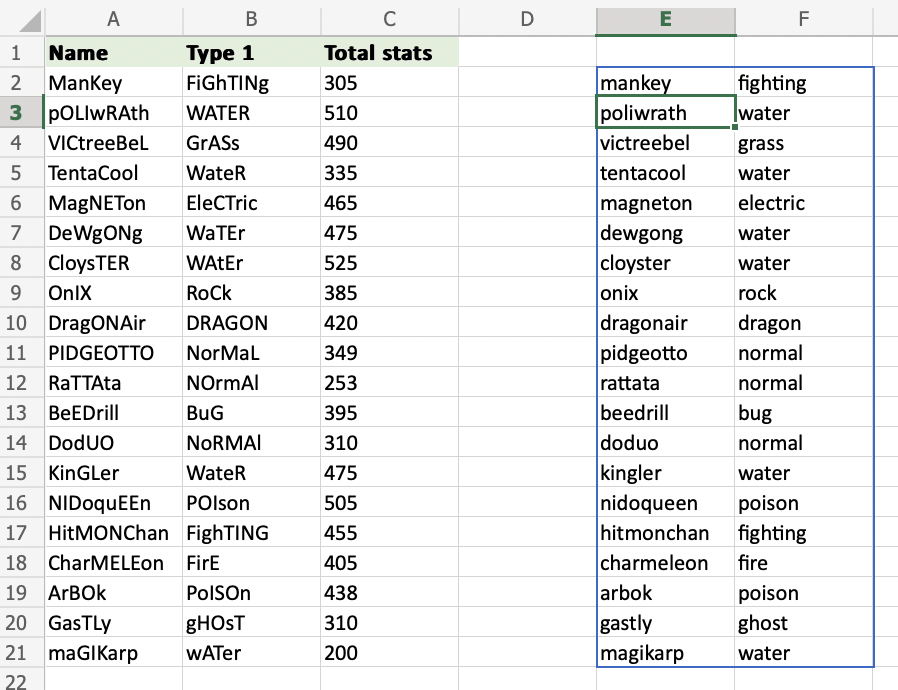Select row 3 header
This screenshot has height=690, width=898.
click(22, 113)
